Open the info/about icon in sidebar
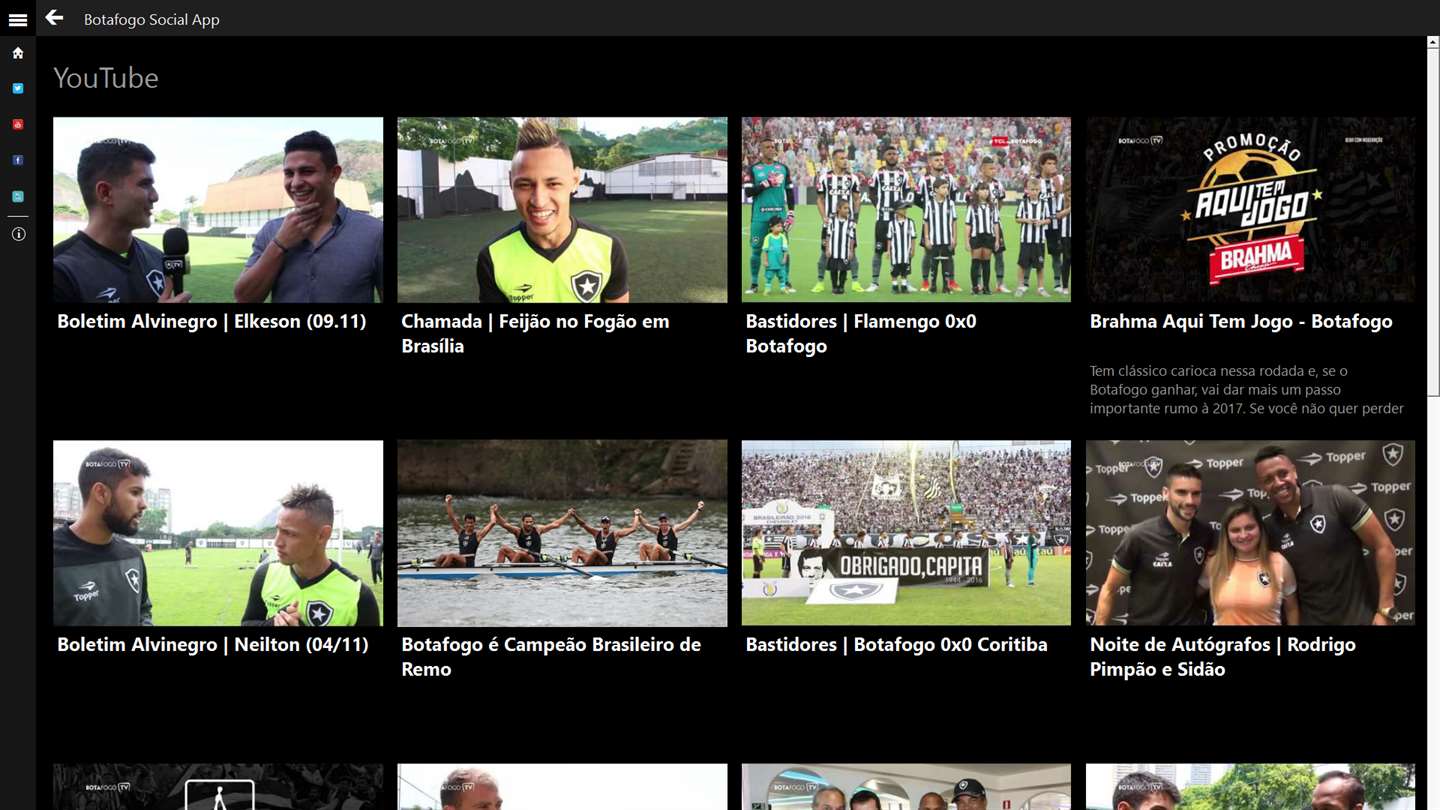The height and width of the screenshot is (810, 1440). [18, 234]
